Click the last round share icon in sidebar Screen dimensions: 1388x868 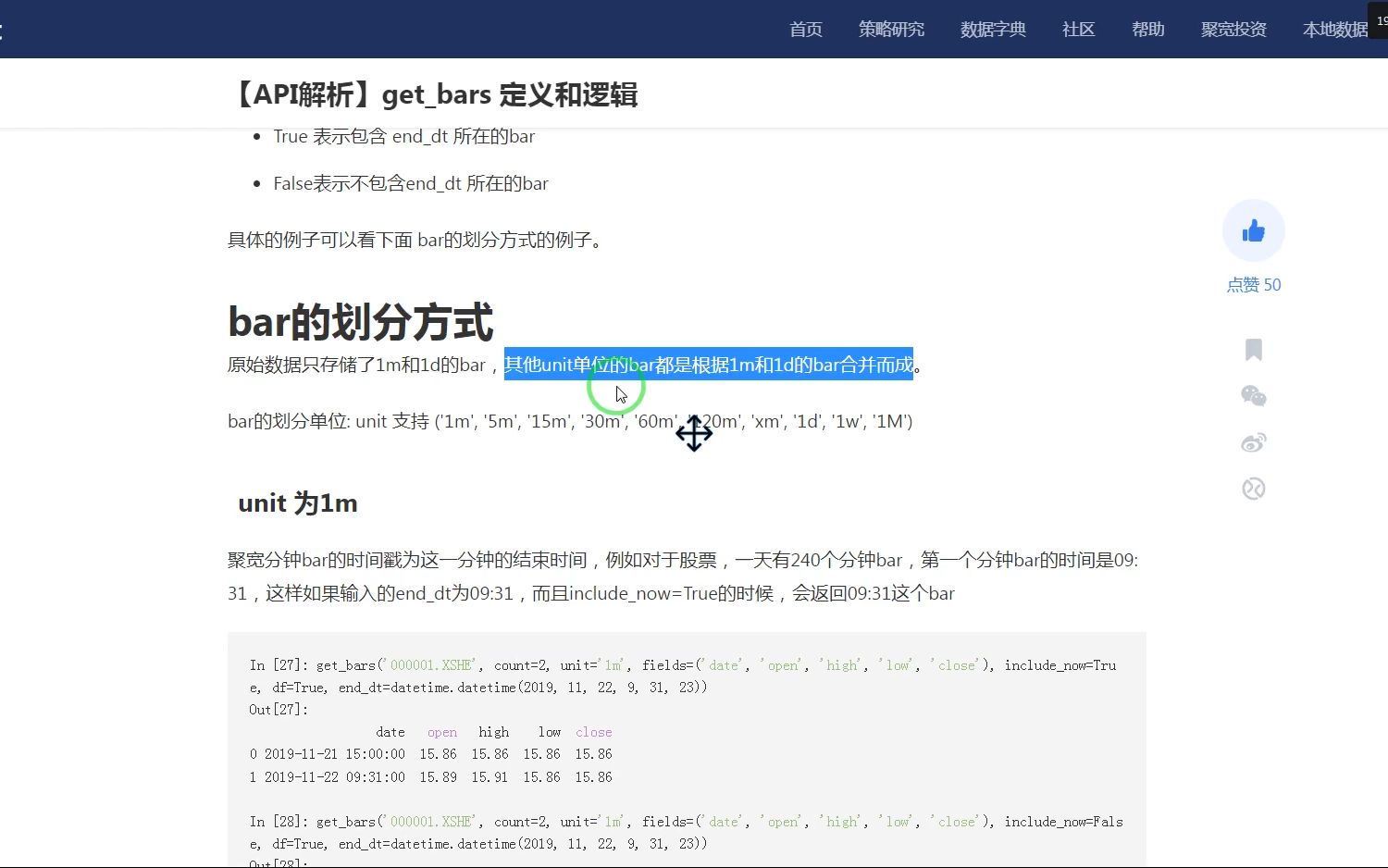[x=1254, y=489]
